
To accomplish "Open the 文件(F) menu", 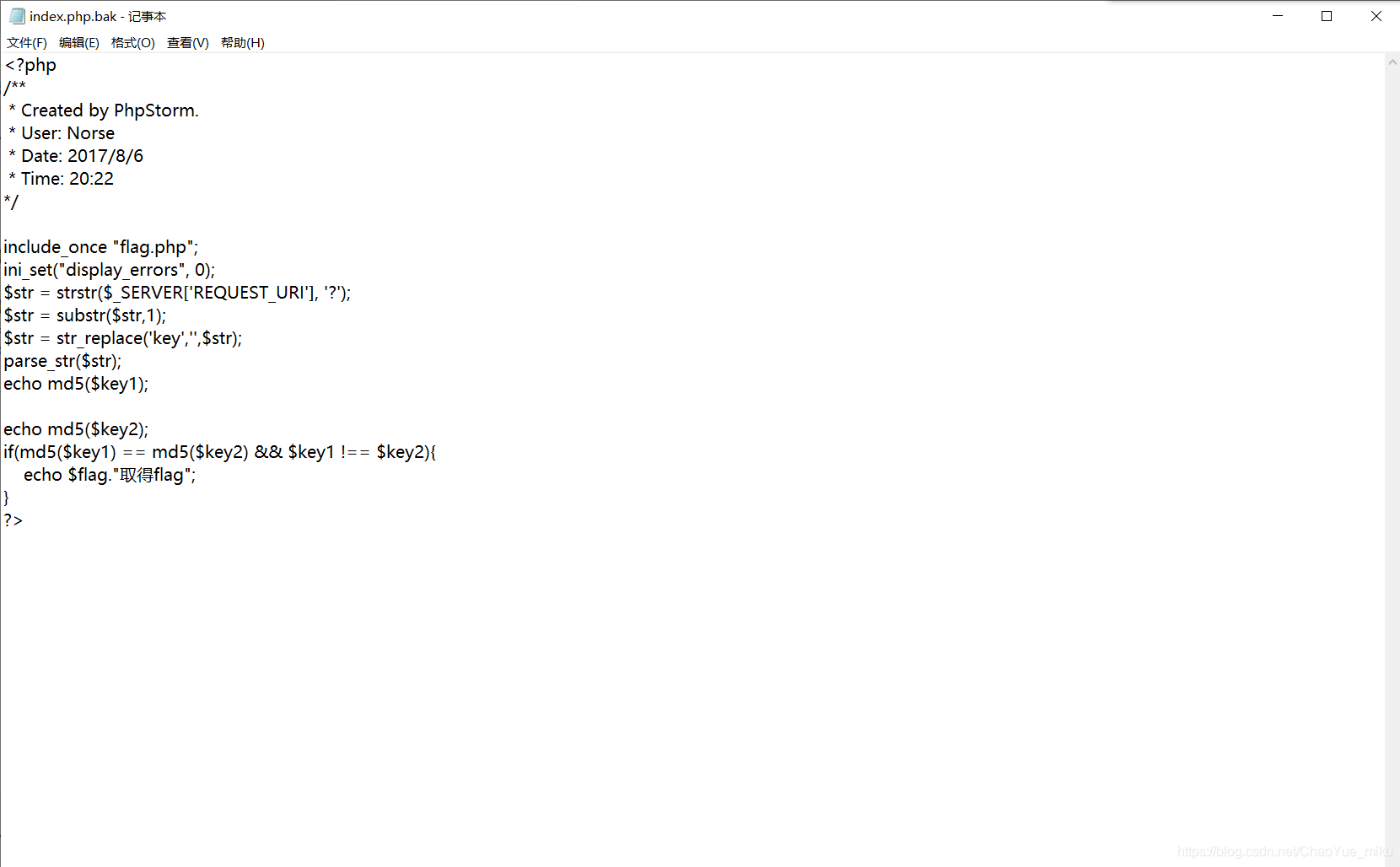I will click(25, 42).
